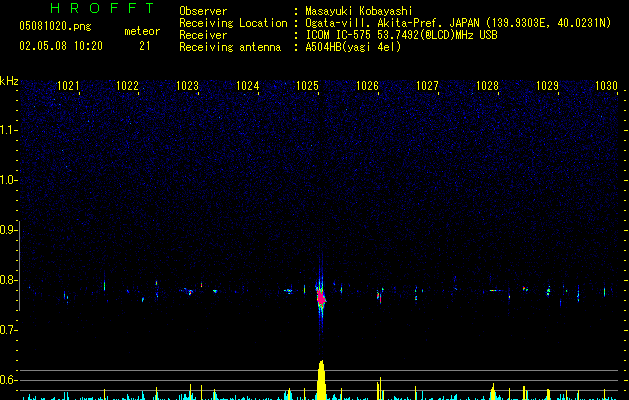
Task: Click the white frequency range bar on the left axis
Action: (x=19, y=266)
